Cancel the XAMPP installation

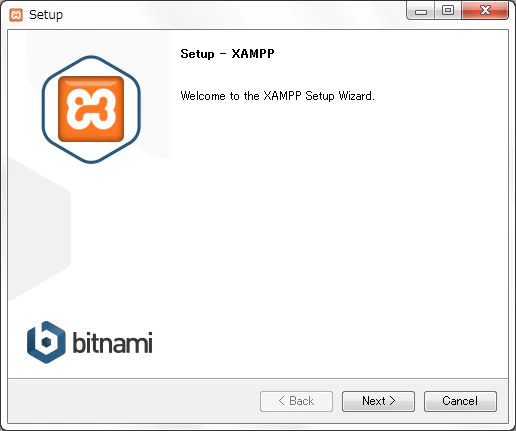pos(460,401)
